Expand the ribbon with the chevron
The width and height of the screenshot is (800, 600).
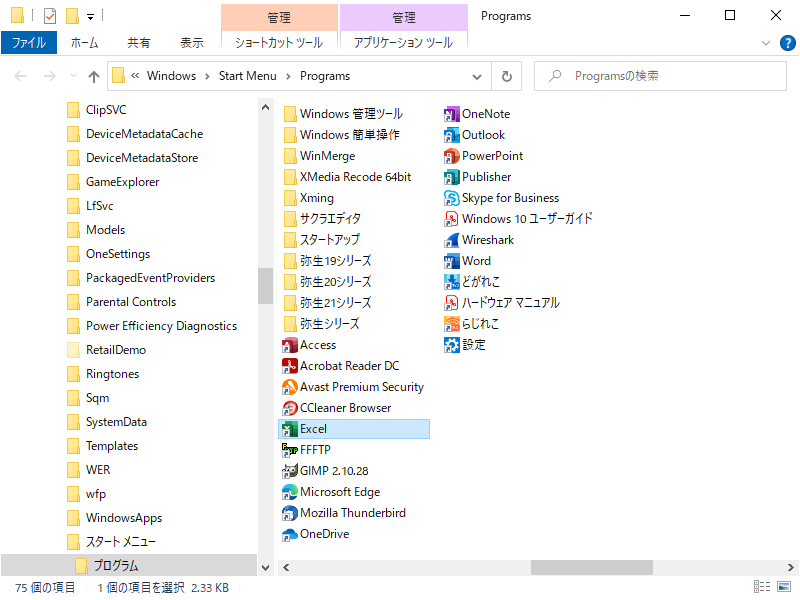pyautogui.click(x=765, y=43)
